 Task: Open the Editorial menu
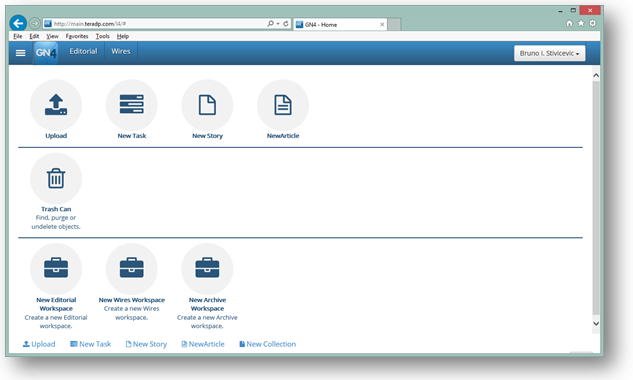pyautogui.click(x=83, y=51)
